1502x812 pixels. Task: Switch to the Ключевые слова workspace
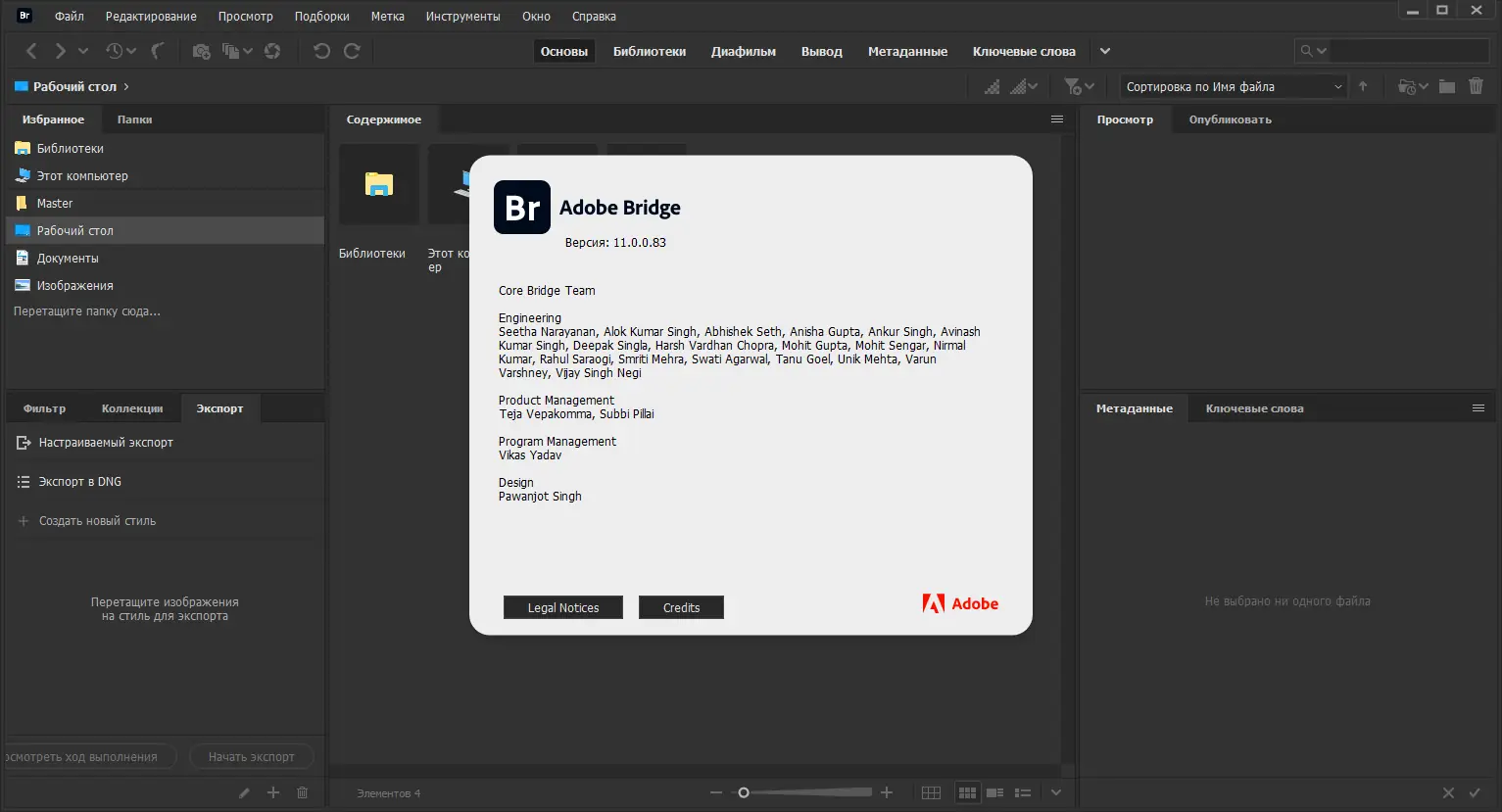tap(1024, 52)
